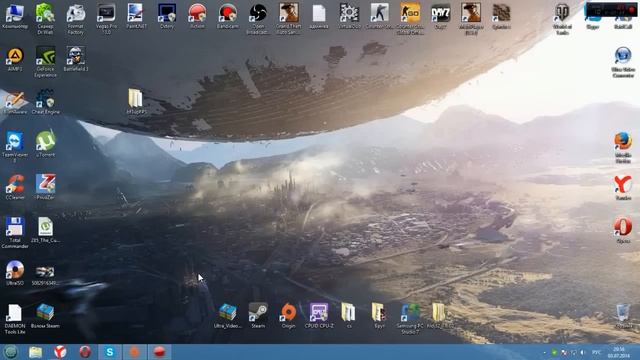
Task: Click the Windows Start button
Action: [11, 352]
